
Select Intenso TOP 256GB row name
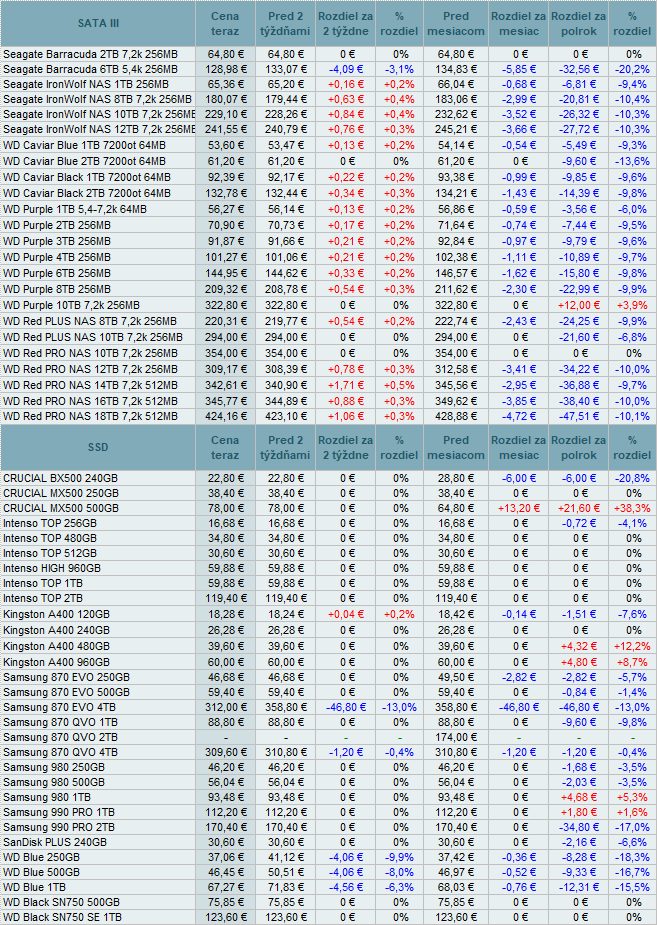pyautogui.click(x=50, y=523)
